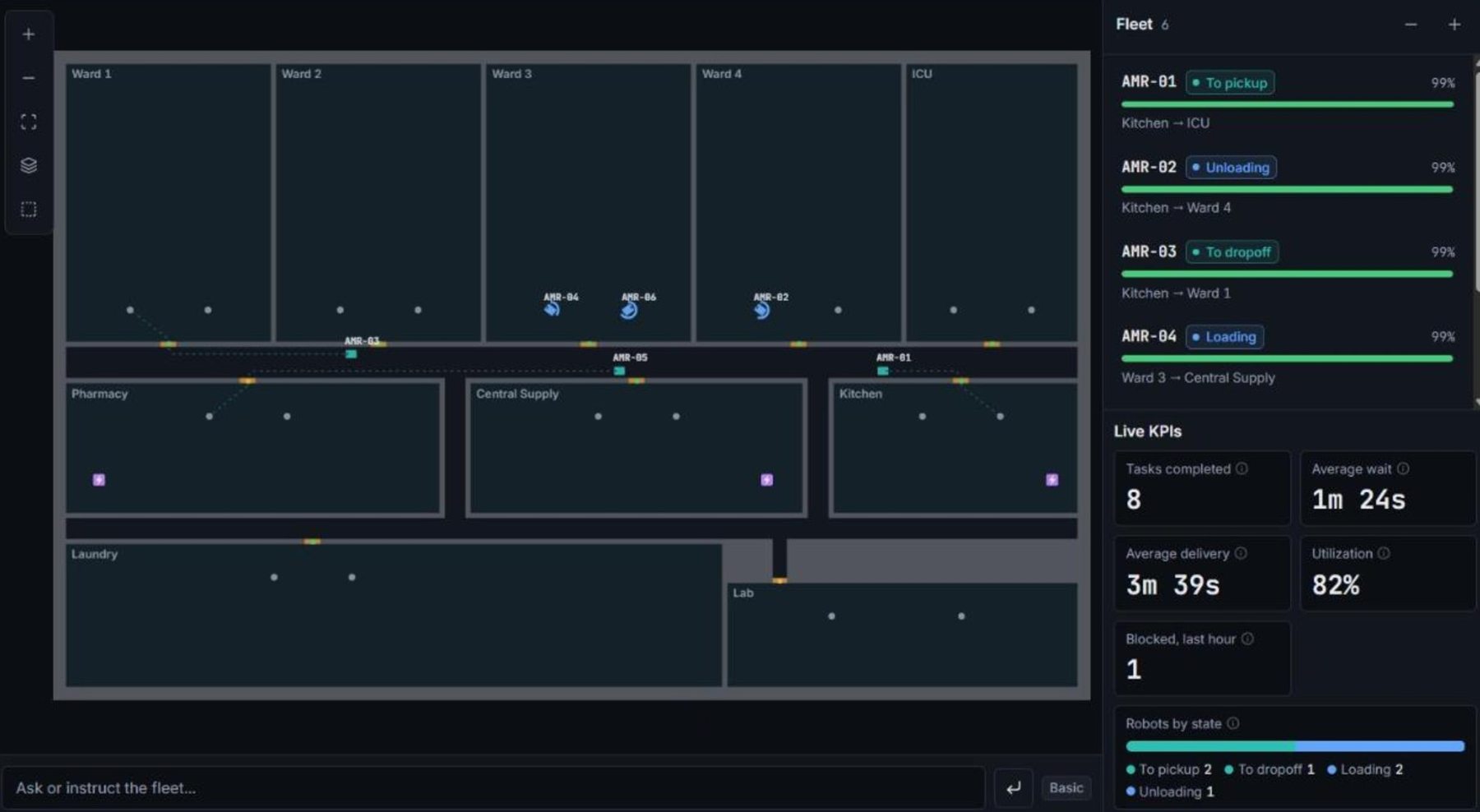The height and width of the screenshot is (812, 1480).
Task: Click the Loading status badge on AMR-04
Action: [x=1224, y=337]
